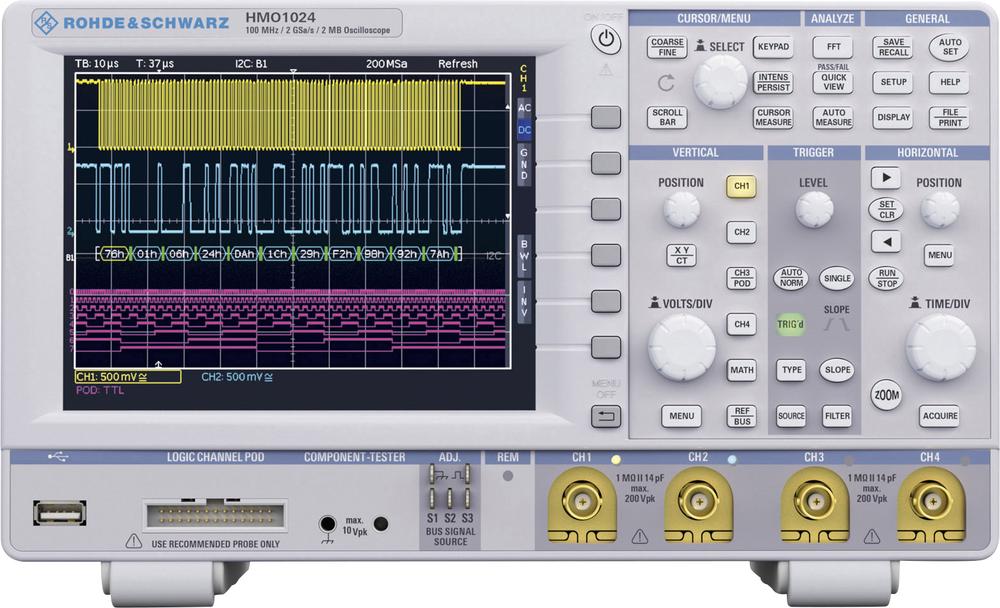Click the Vertical POSITION knob

[x=681, y=209]
